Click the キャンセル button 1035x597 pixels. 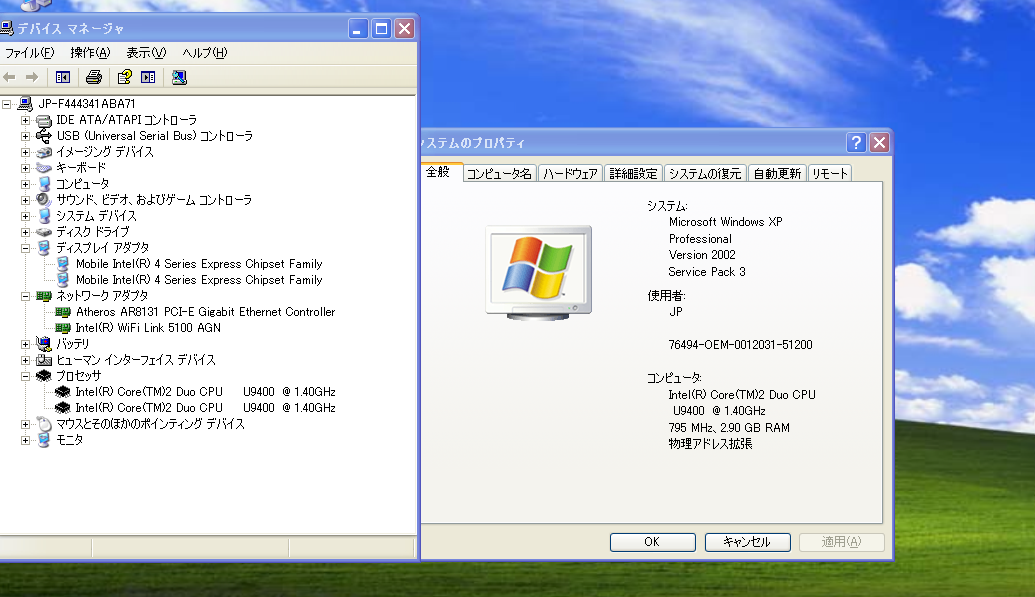(747, 542)
